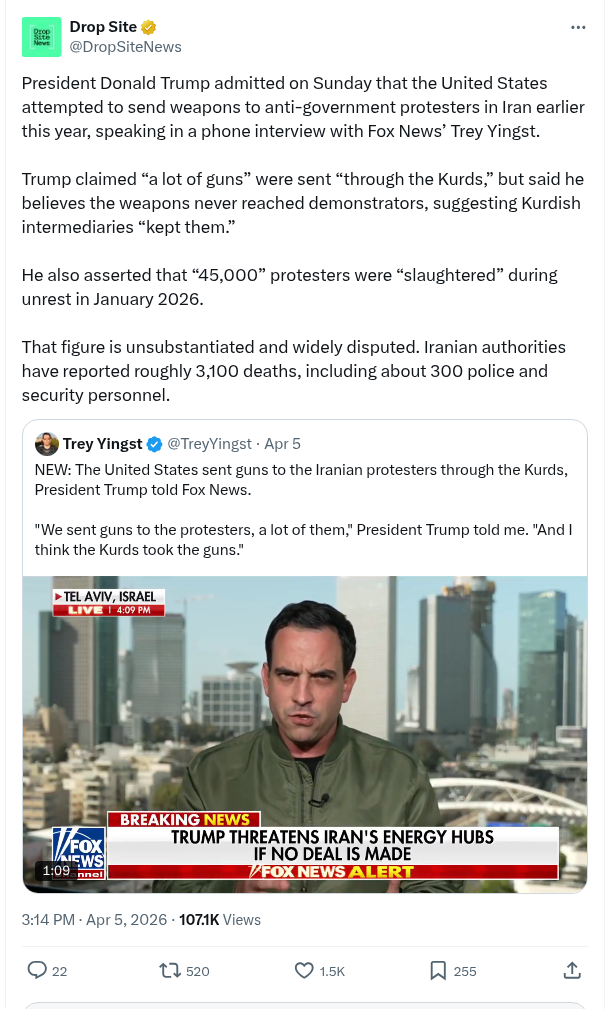Open the three-dot more options menu
This screenshot has height=1009, width=608.
tap(578, 27)
